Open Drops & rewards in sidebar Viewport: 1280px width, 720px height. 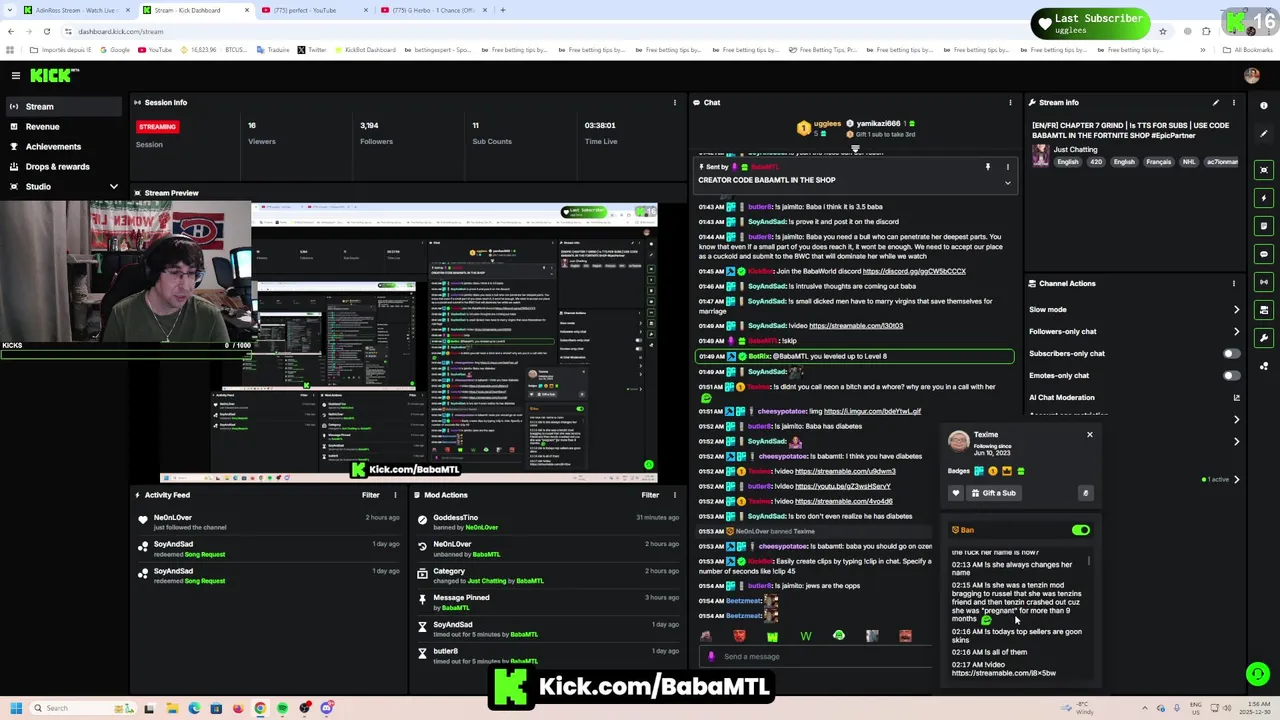pyautogui.click(x=57, y=167)
